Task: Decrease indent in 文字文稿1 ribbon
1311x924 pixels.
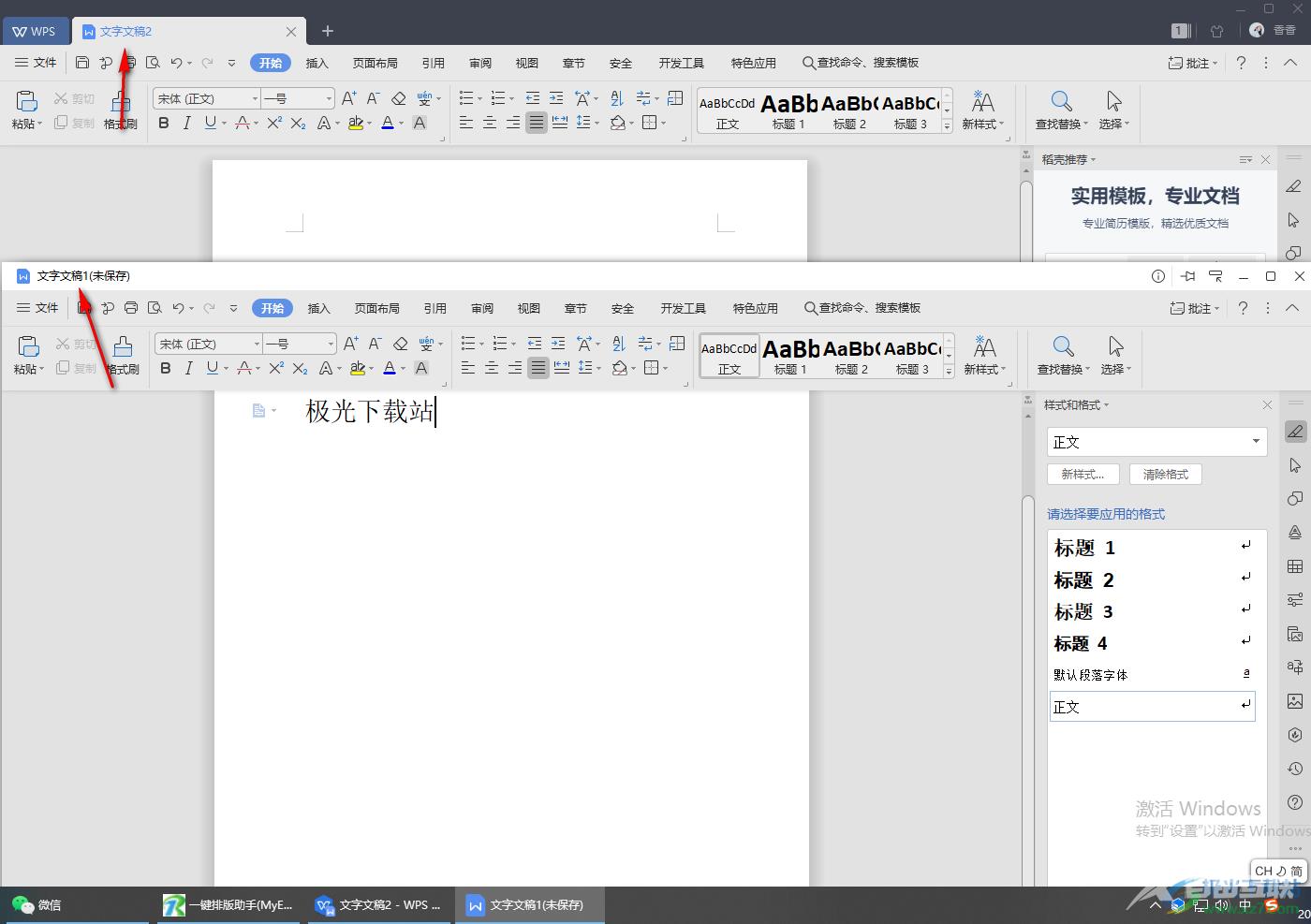Action: click(535, 344)
